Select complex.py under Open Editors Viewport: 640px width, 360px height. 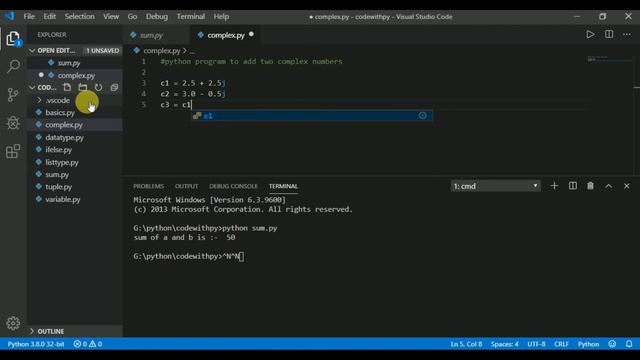(75, 76)
